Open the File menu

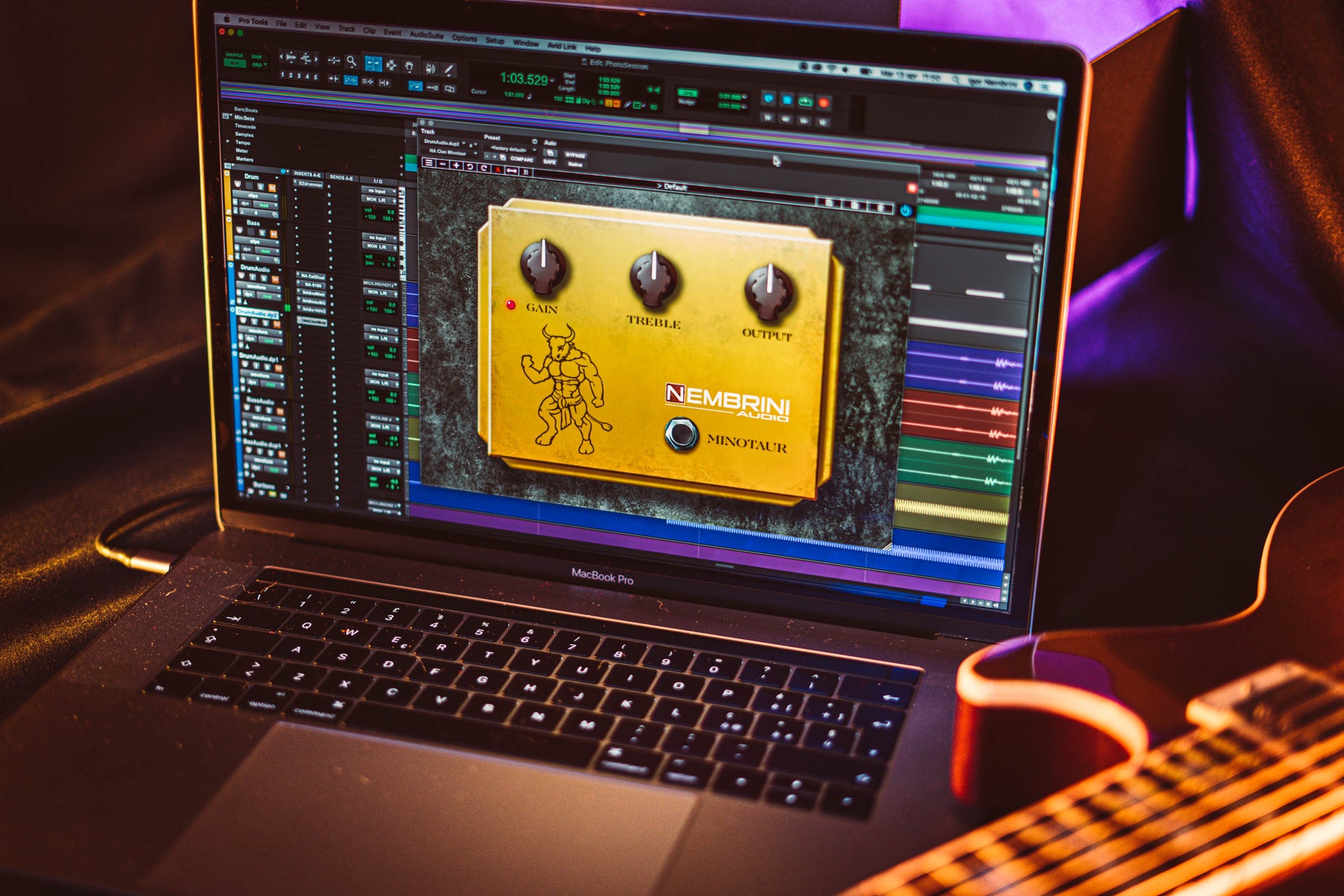tap(281, 23)
